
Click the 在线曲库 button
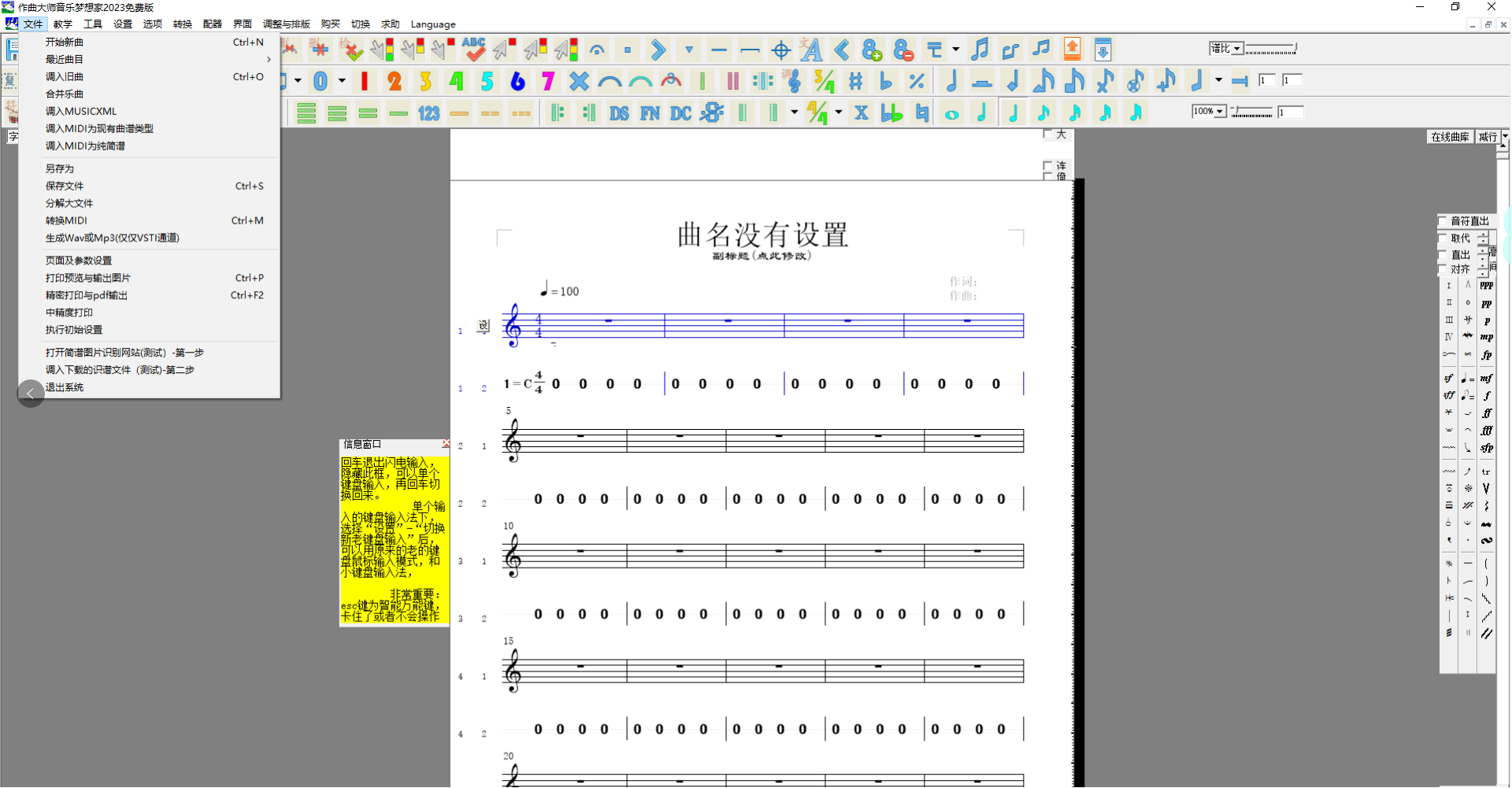point(1450,136)
